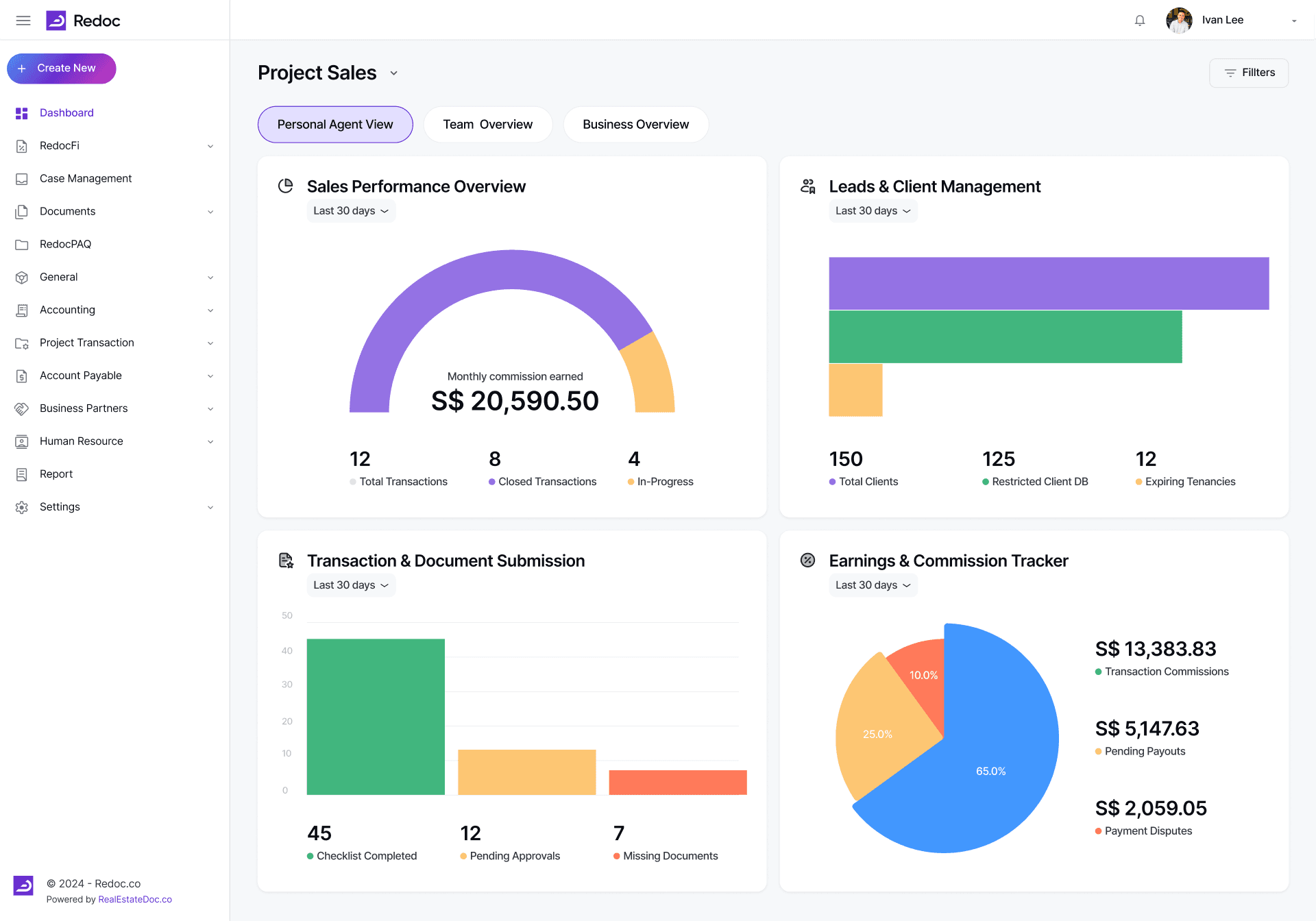Open Sales Performance Last 30 days dropdown
Screen dimensions: 1316x921
coord(351,211)
